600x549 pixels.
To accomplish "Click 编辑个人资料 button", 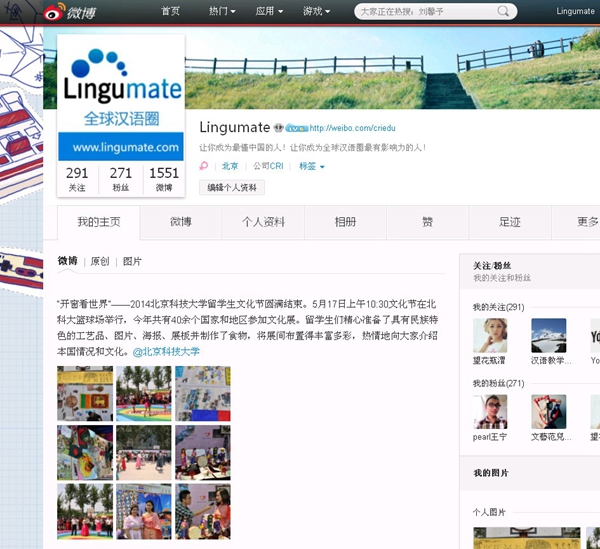I will tap(232, 187).
